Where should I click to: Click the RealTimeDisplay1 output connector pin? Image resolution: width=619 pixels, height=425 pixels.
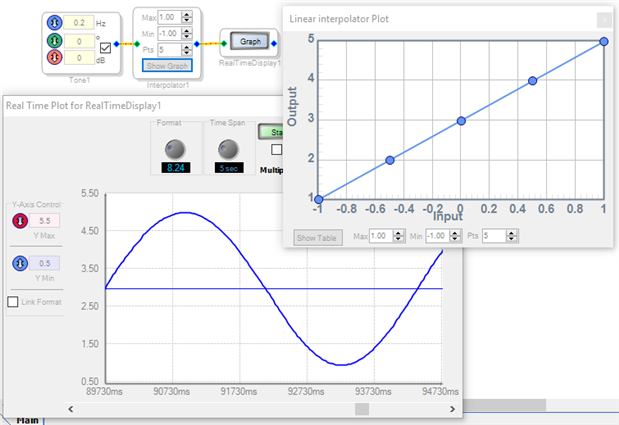click(274, 43)
